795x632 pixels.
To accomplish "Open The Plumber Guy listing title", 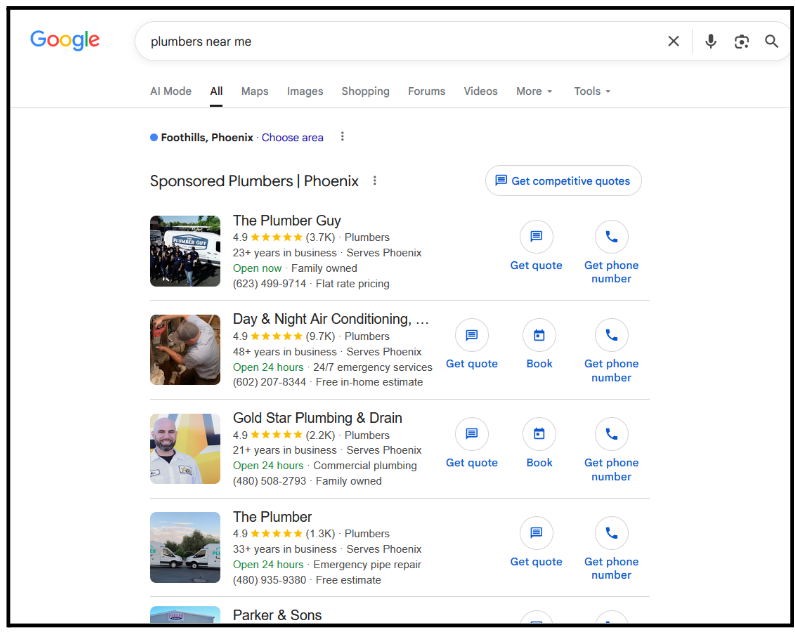I will coord(286,220).
